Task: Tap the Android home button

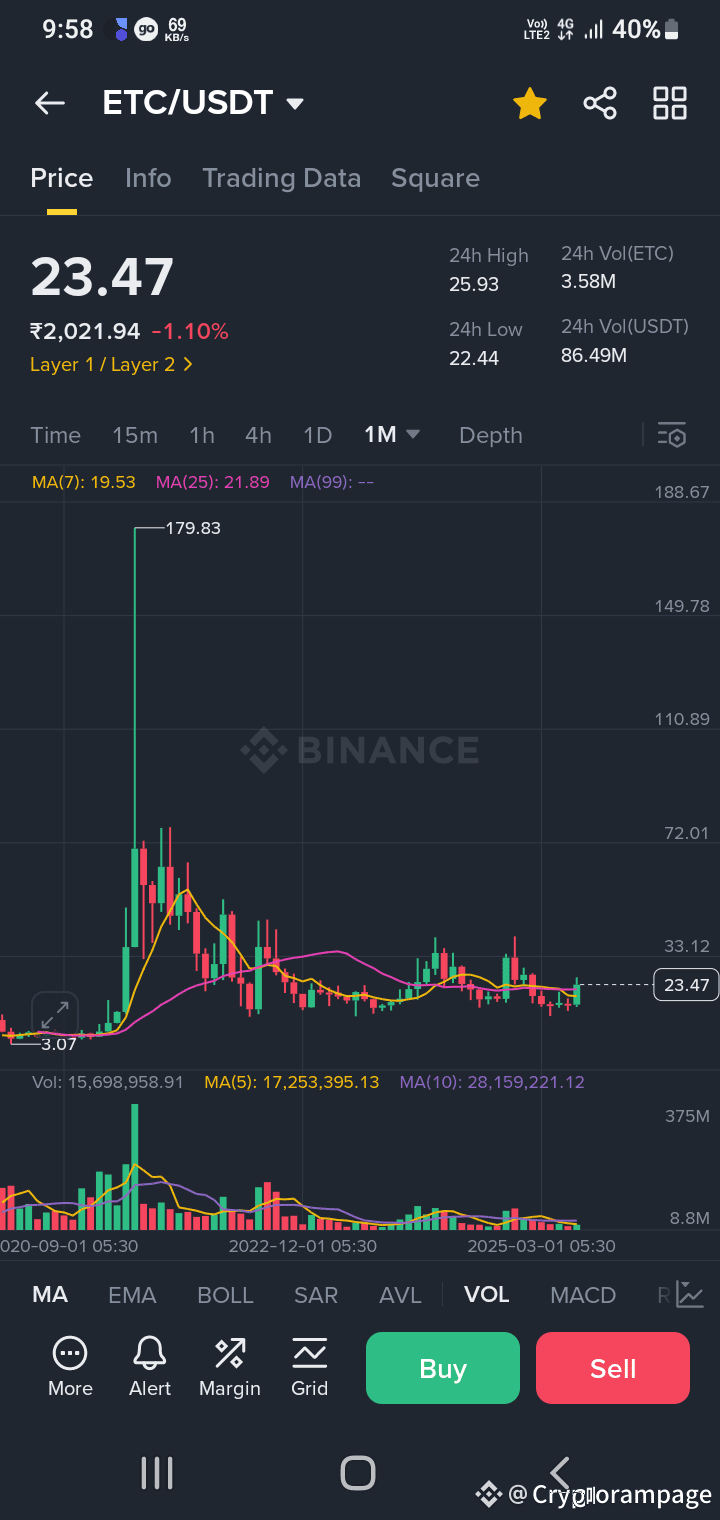Action: tap(358, 1473)
